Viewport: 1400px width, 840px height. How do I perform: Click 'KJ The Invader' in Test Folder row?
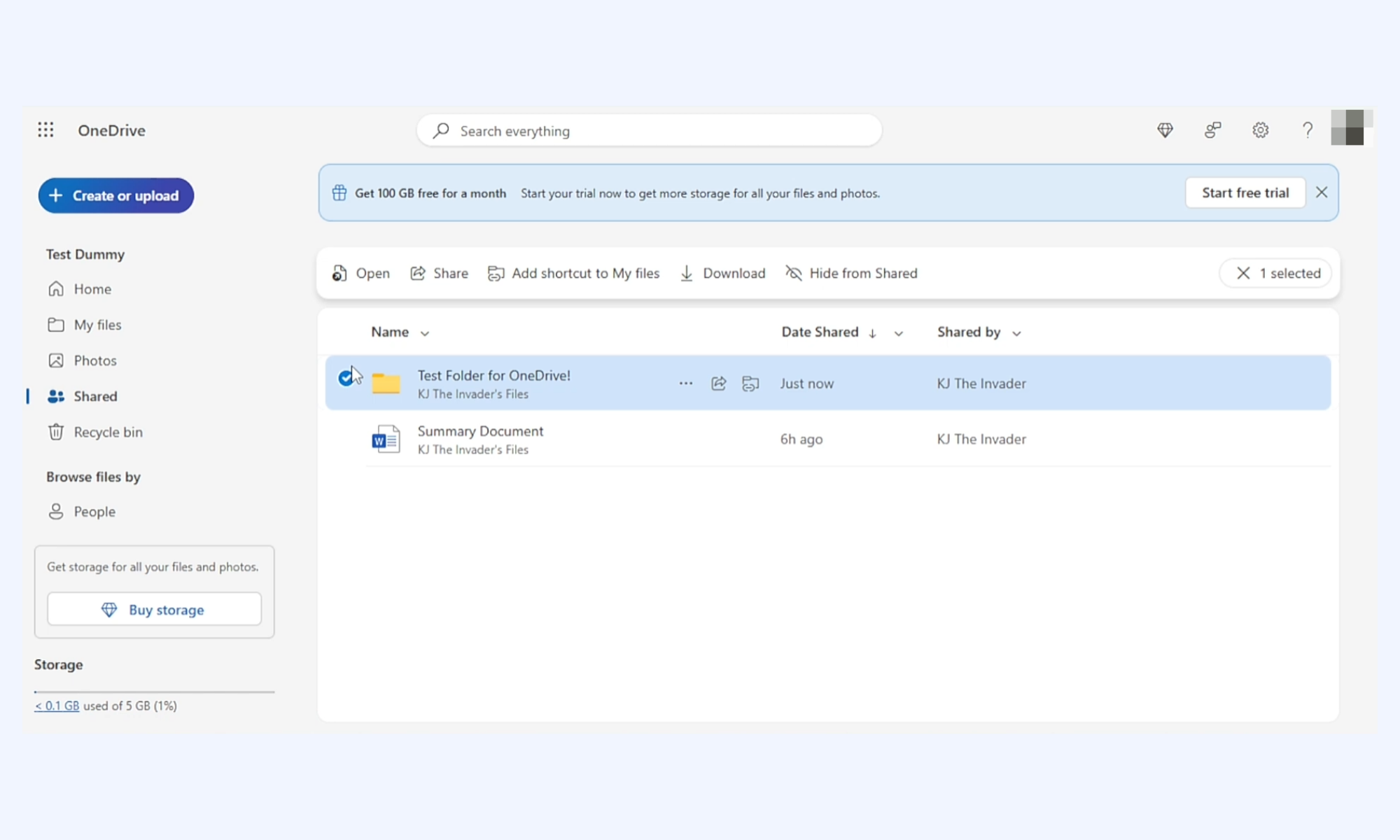[981, 384]
